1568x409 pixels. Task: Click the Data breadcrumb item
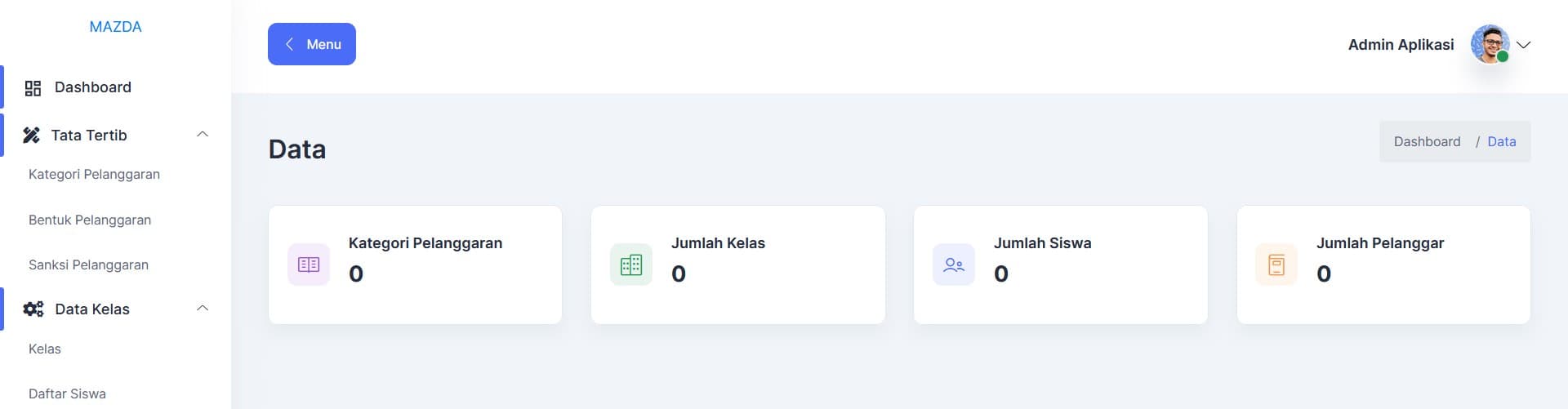(x=1501, y=142)
